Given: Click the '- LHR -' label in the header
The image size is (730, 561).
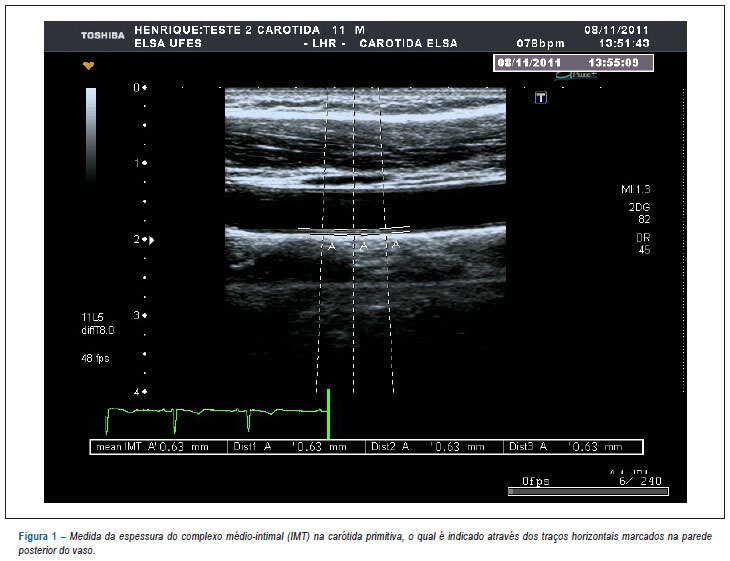Looking at the screenshot, I should (x=324, y=43).
